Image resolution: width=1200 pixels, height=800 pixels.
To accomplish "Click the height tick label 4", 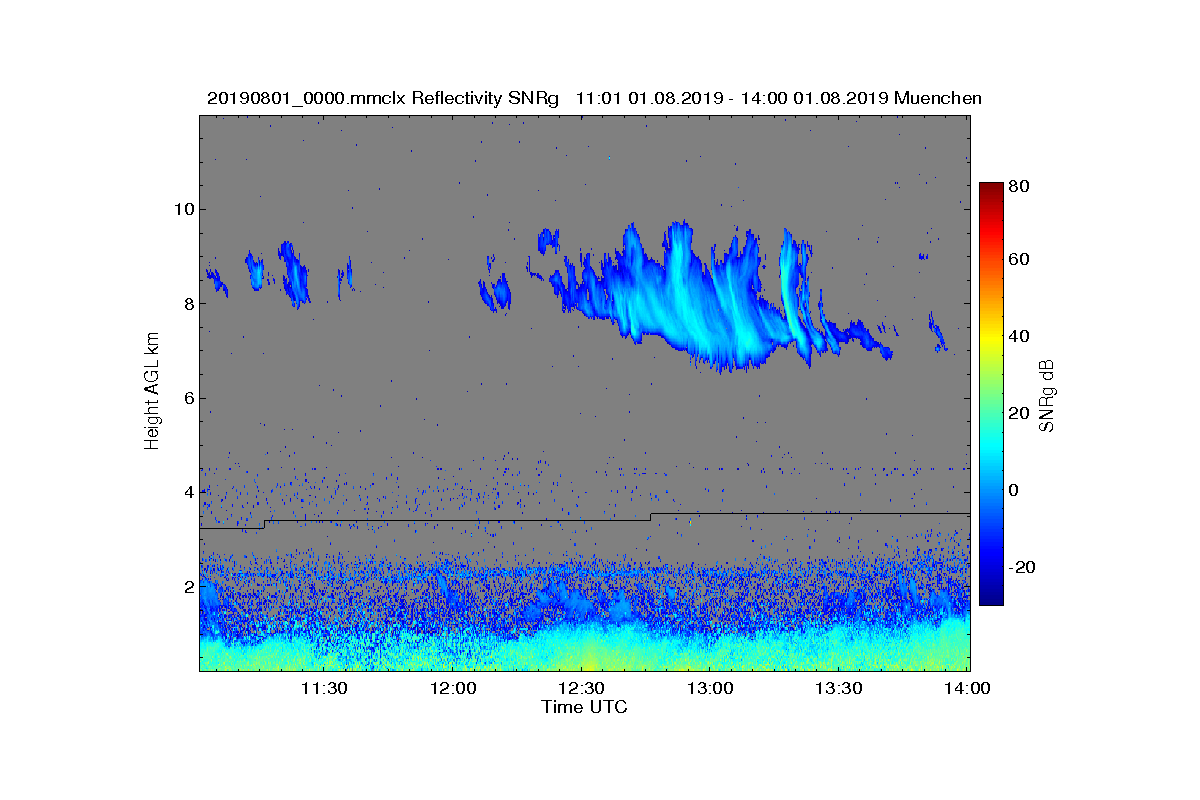I will (x=187, y=492).
